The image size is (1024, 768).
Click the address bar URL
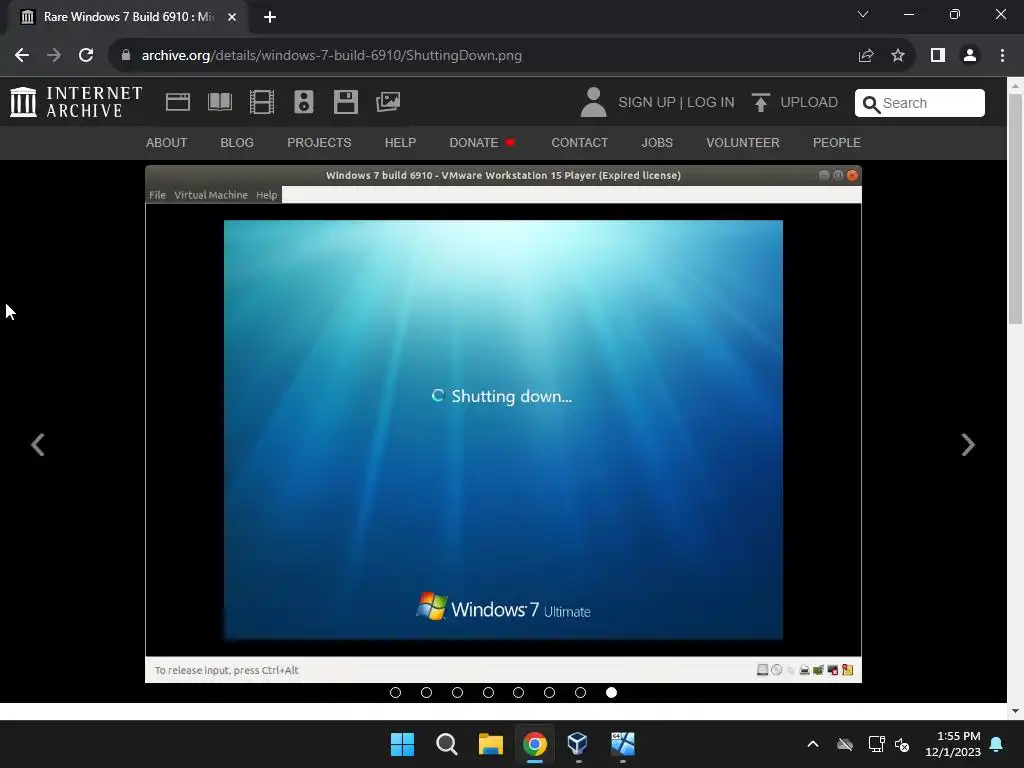[332, 56]
